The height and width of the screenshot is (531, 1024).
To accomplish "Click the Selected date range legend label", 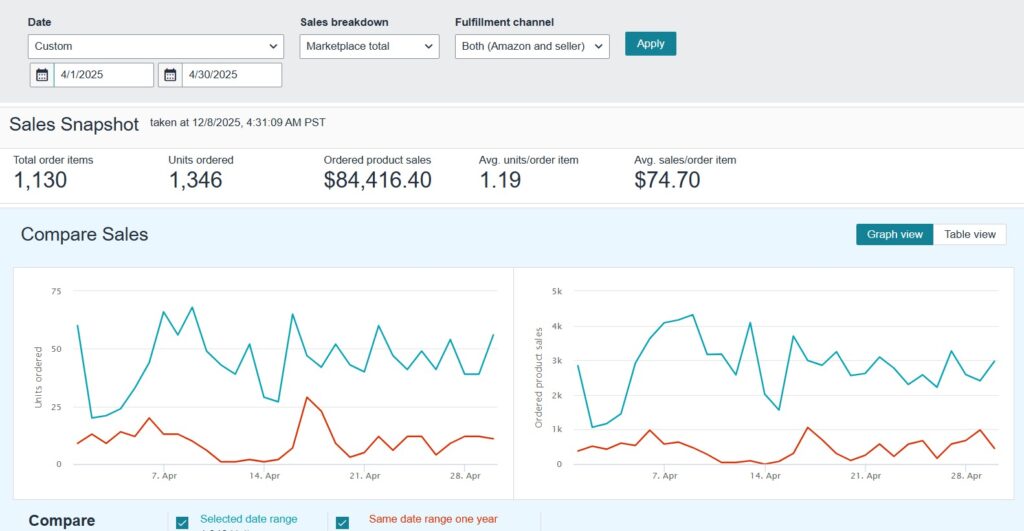I will click(248, 519).
